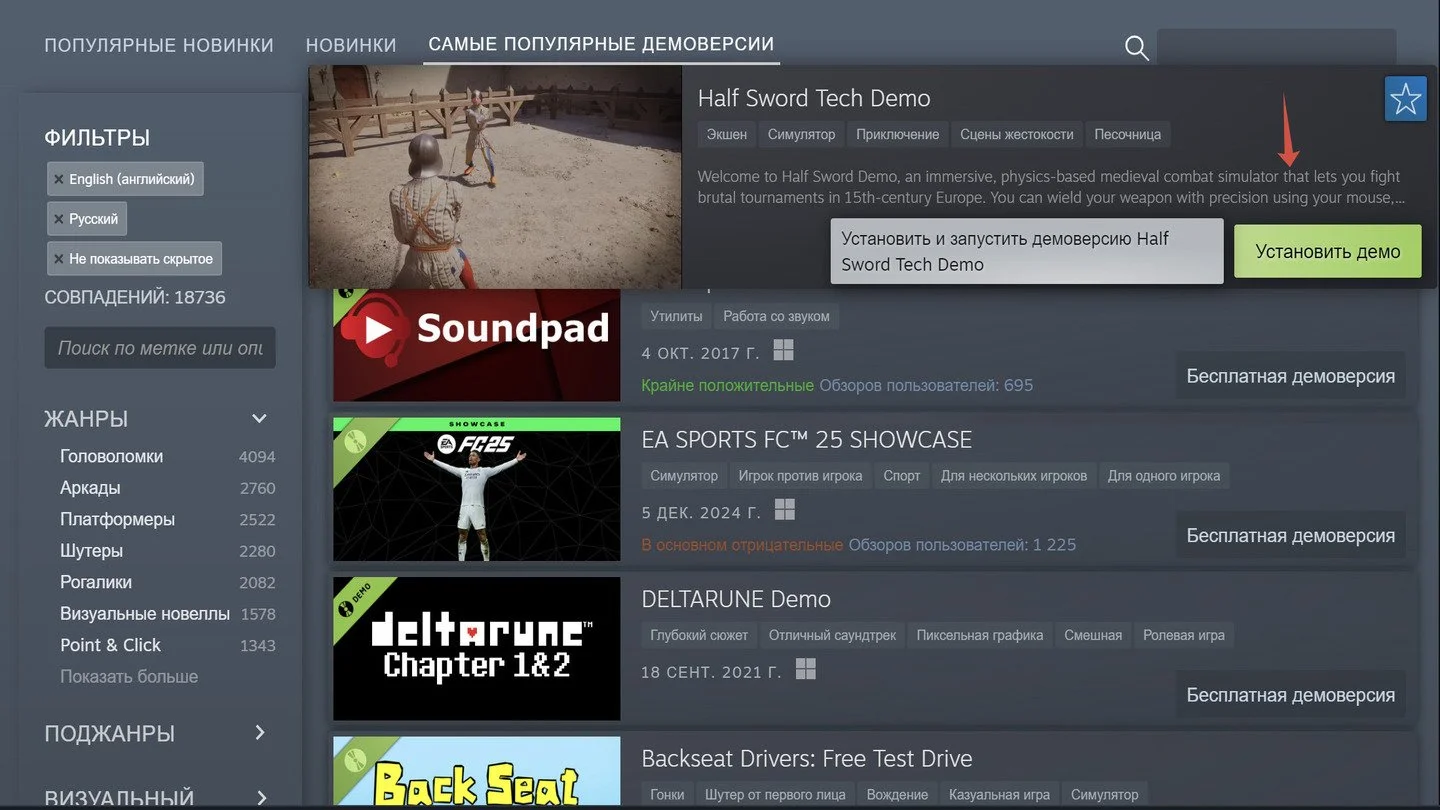
Task: Filter by the Point & Click genre
Action: 110,645
